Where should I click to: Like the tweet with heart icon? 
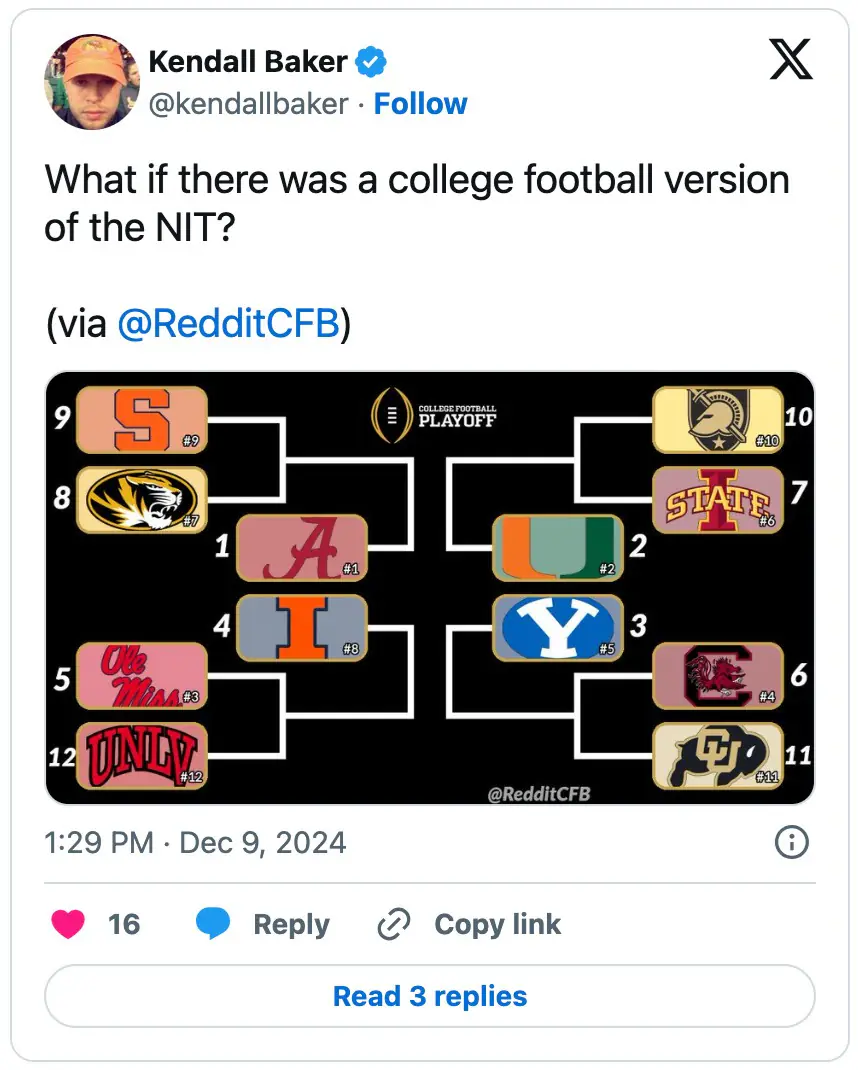(69, 924)
